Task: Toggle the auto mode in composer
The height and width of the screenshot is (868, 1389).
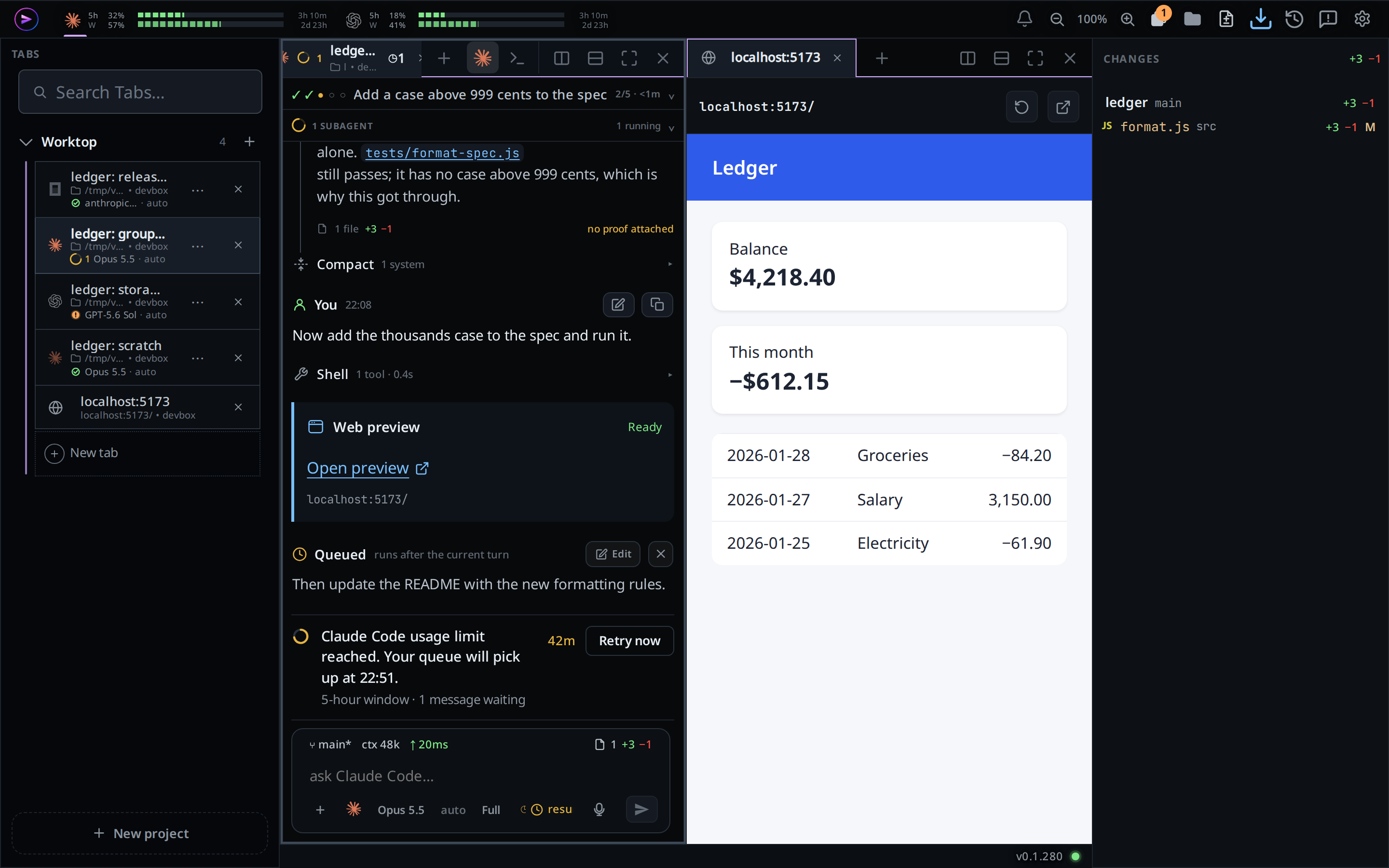Action: (453, 810)
